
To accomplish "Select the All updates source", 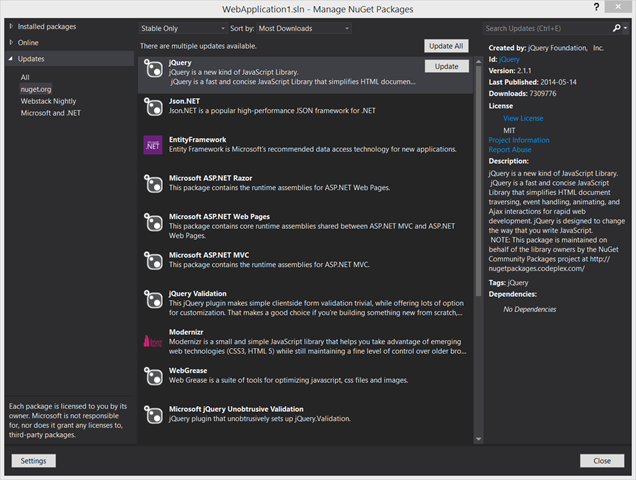I will [25, 77].
